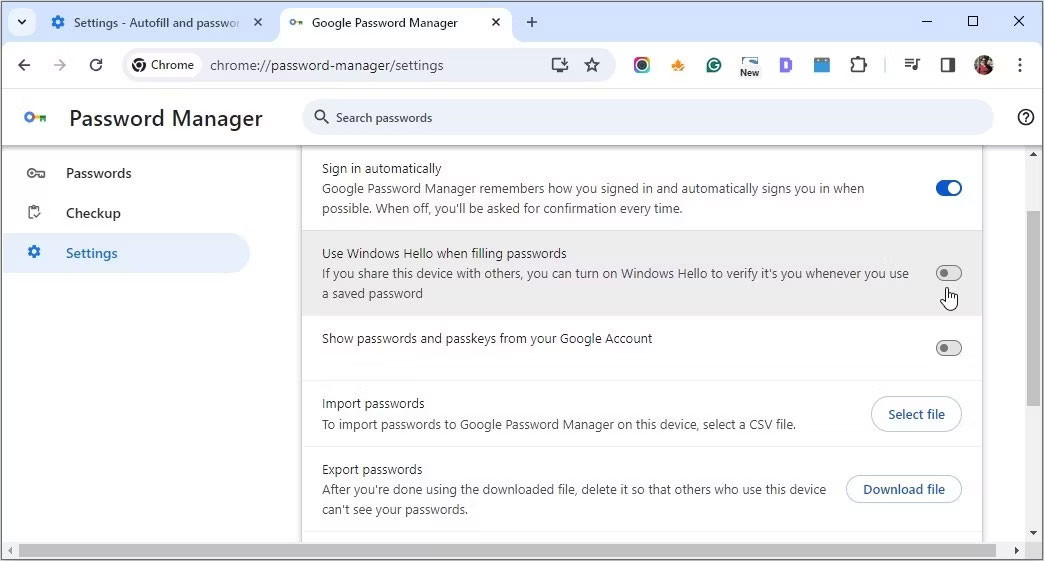Viewport: 1044px width, 561px height.
Task: Open the Grammarly extension icon
Action: click(x=714, y=65)
